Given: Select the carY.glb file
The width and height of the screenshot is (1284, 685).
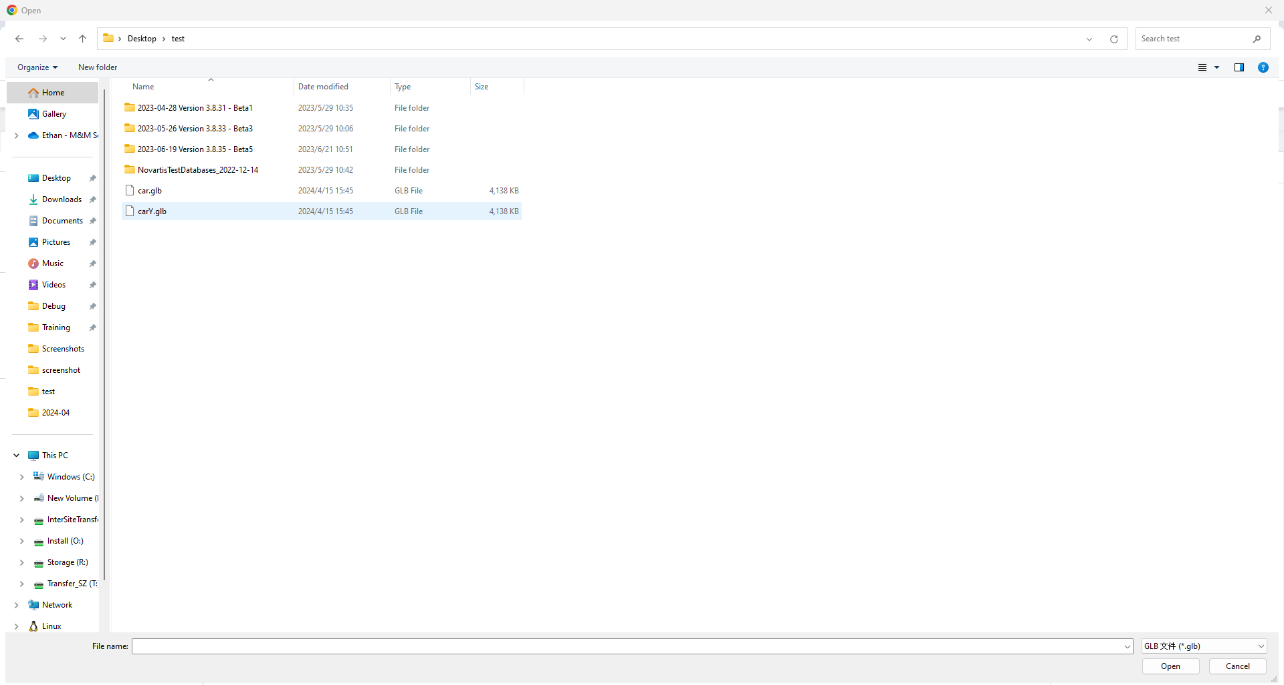Looking at the screenshot, I should pos(152,211).
